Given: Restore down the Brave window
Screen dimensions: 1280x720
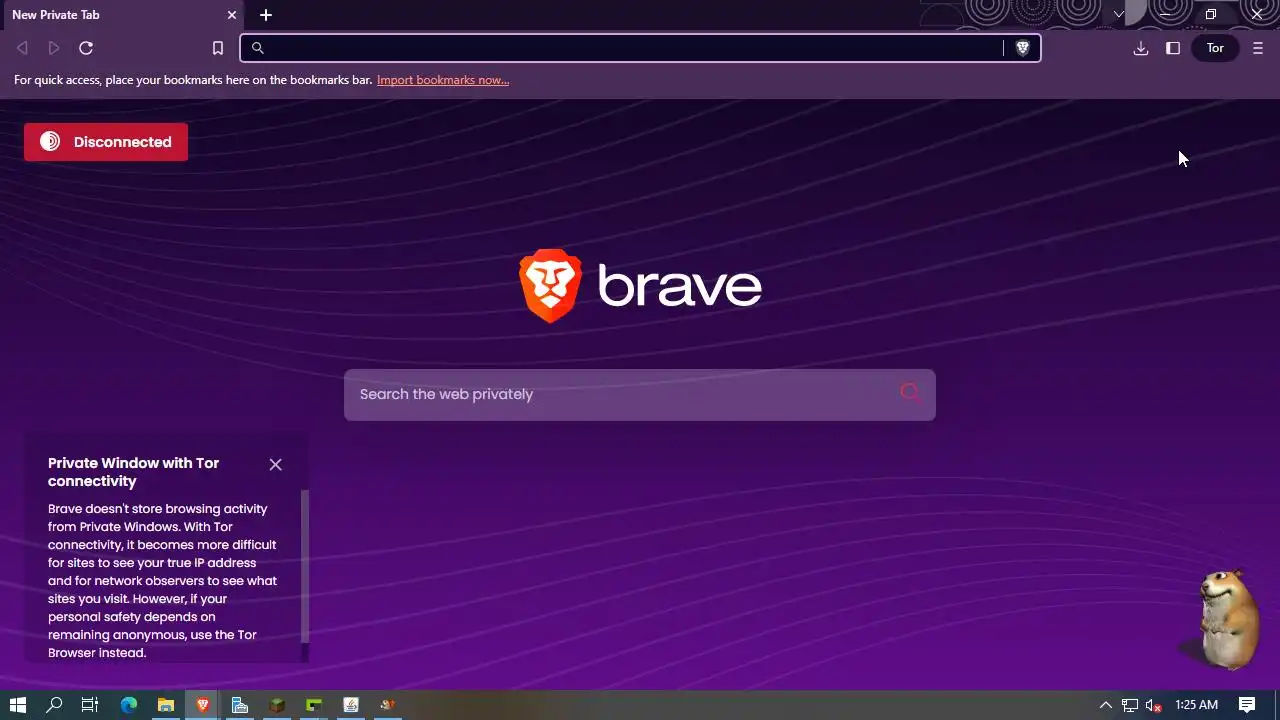Looking at the screenshot, I should (x=1211, y=14).
